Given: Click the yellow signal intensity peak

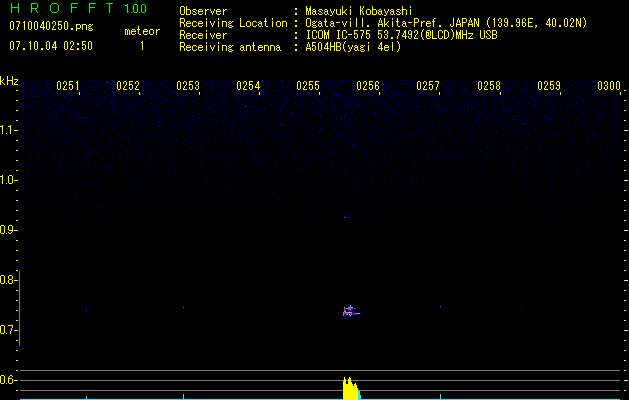Looking at the screenshot, I should pos(351,388).
